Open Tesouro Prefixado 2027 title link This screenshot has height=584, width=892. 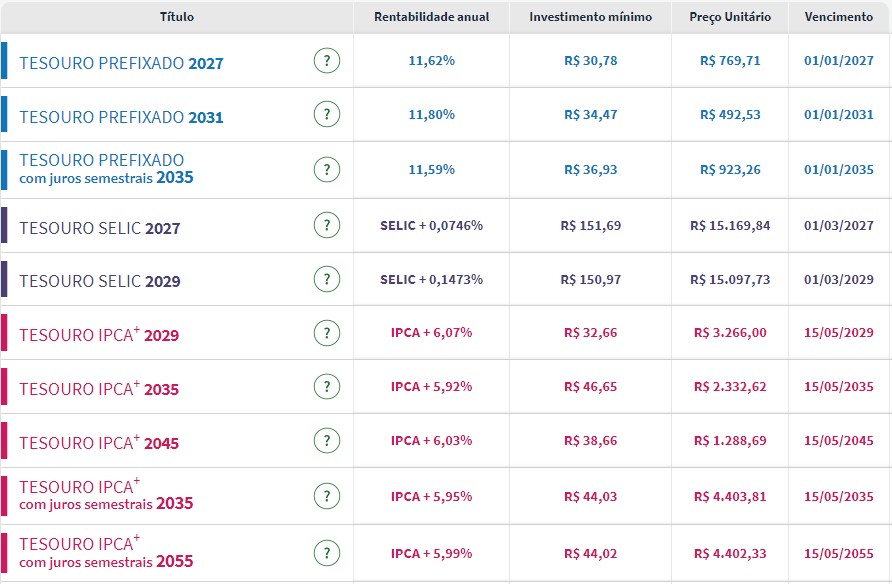coord(121,63)
